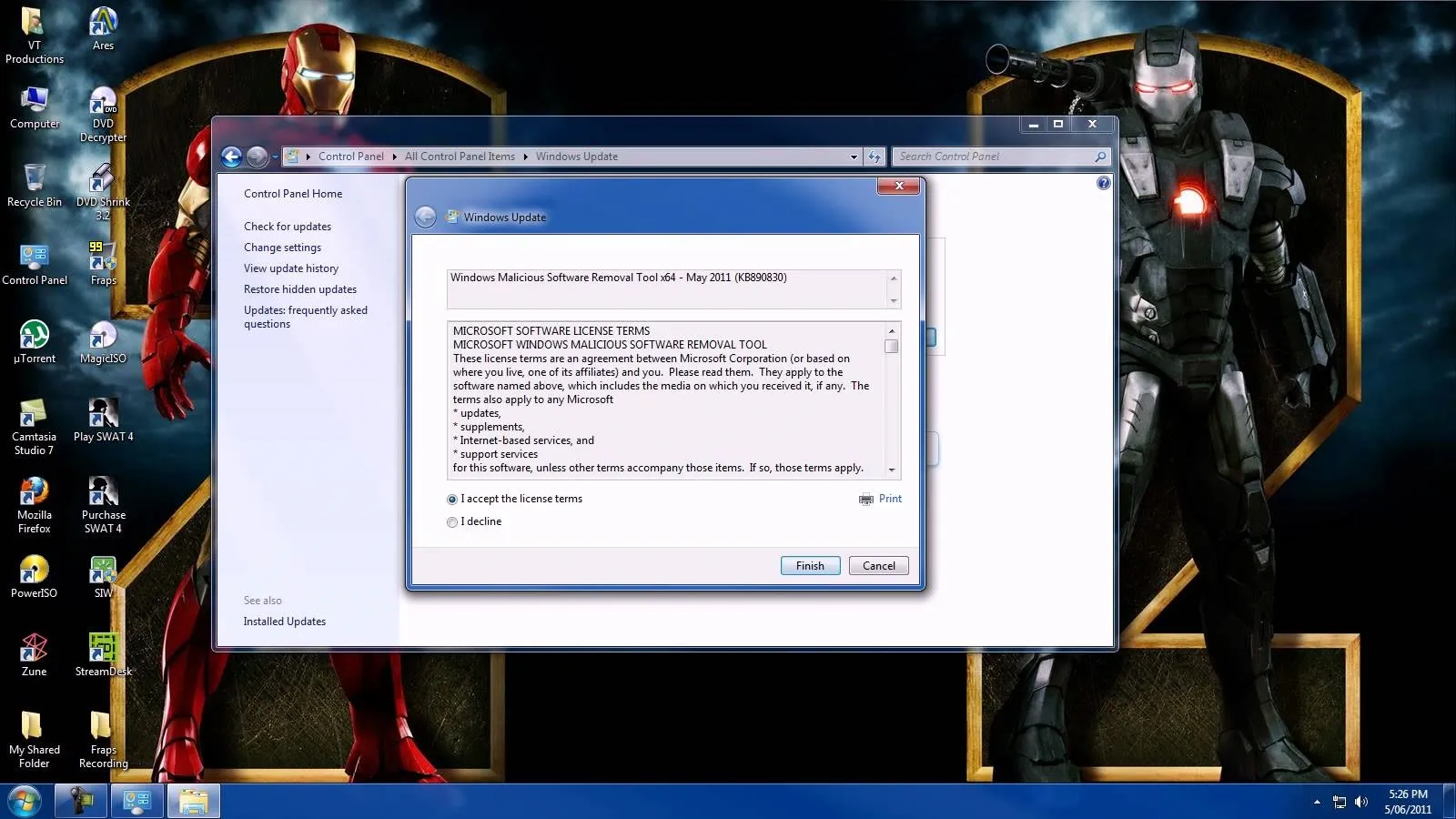Click the printer icon beside Print

865,499
